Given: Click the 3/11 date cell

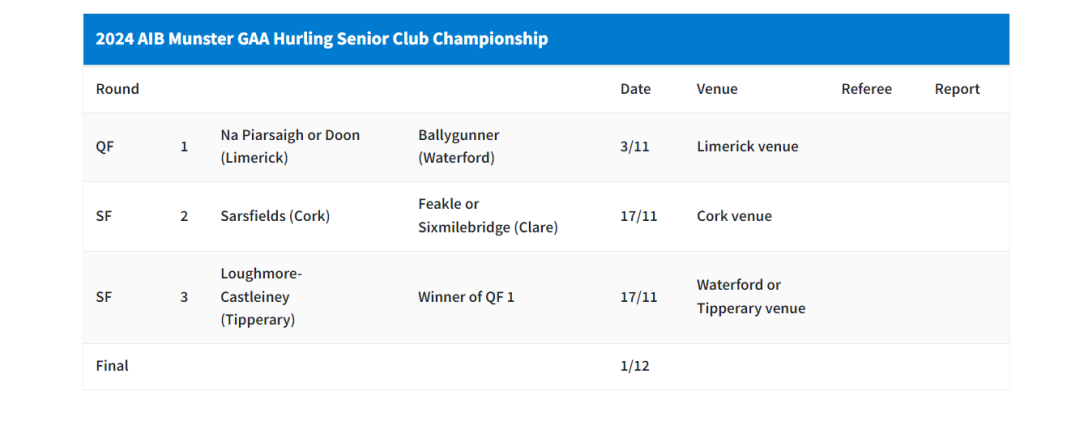Looking at the screenshot, I should click(635, 146).
